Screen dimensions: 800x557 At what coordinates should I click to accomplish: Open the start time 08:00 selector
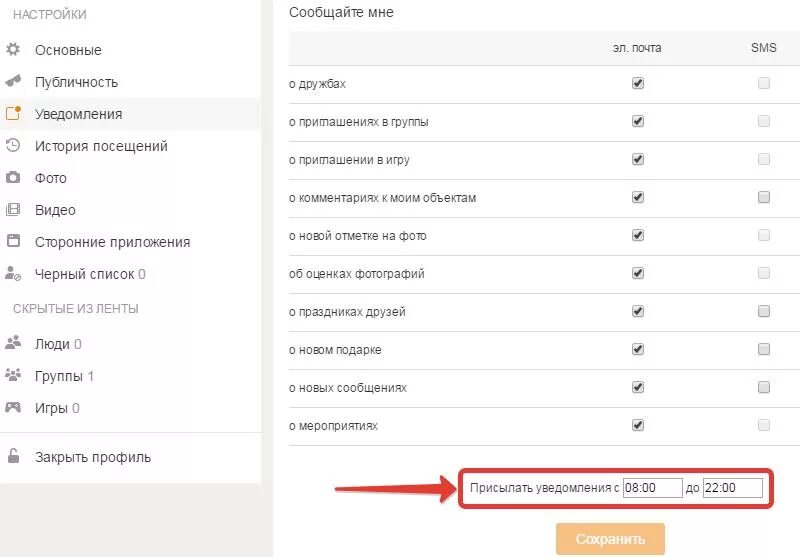click(x=651, y=489)
